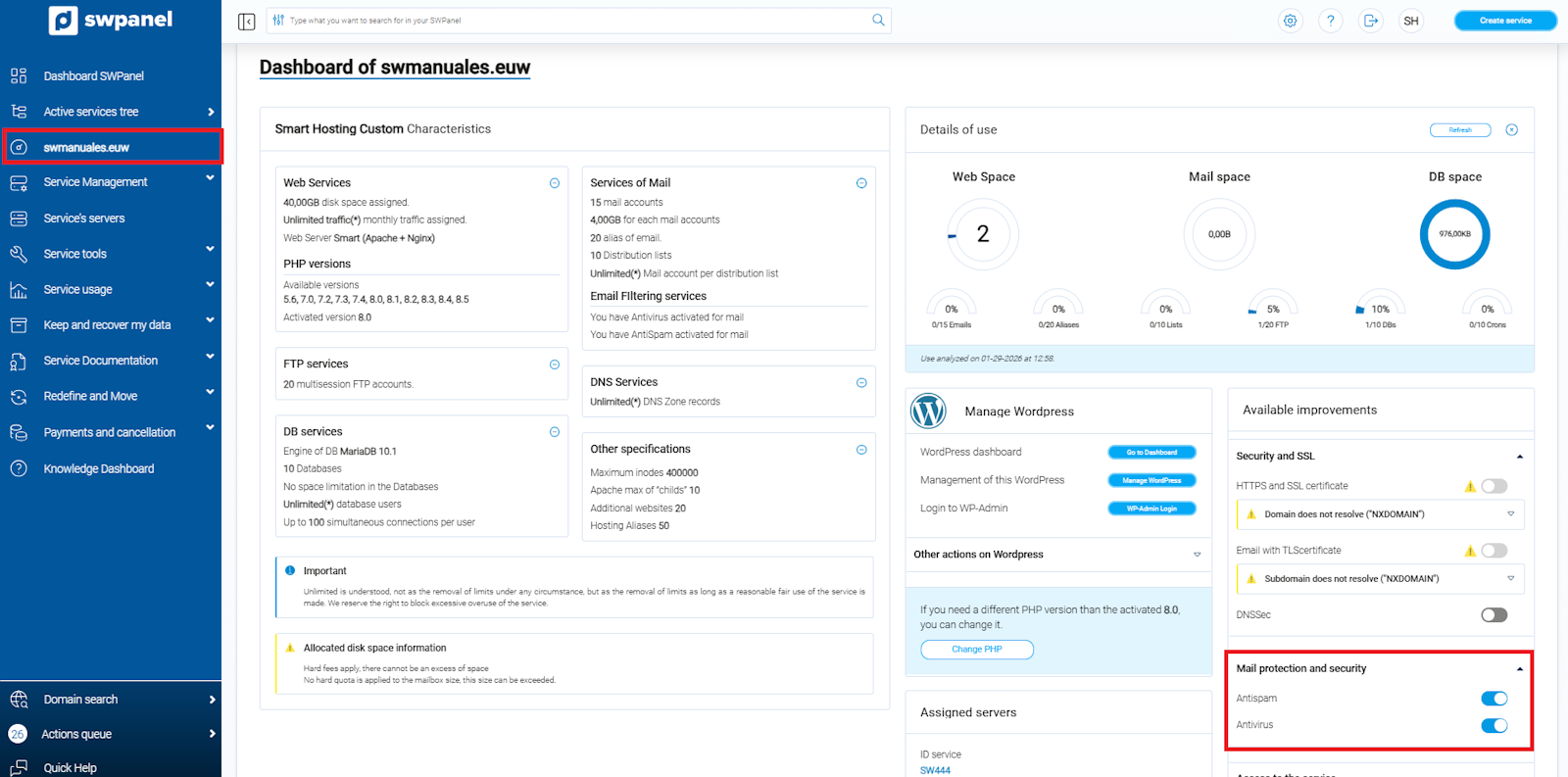Click into the SWPanel search field
This screenshot has height=777, width=1568.
click(568, 21)
